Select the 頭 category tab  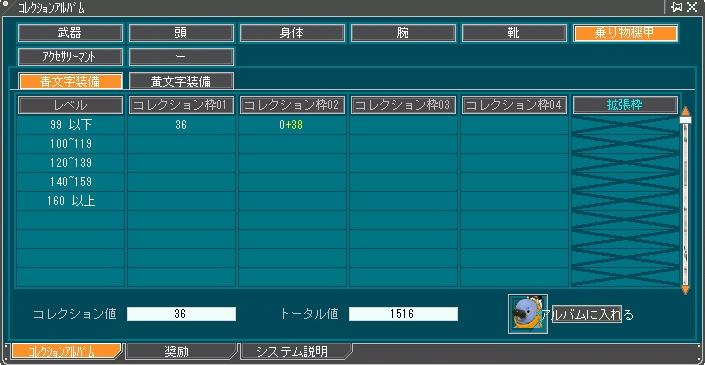tap(181, 33)
